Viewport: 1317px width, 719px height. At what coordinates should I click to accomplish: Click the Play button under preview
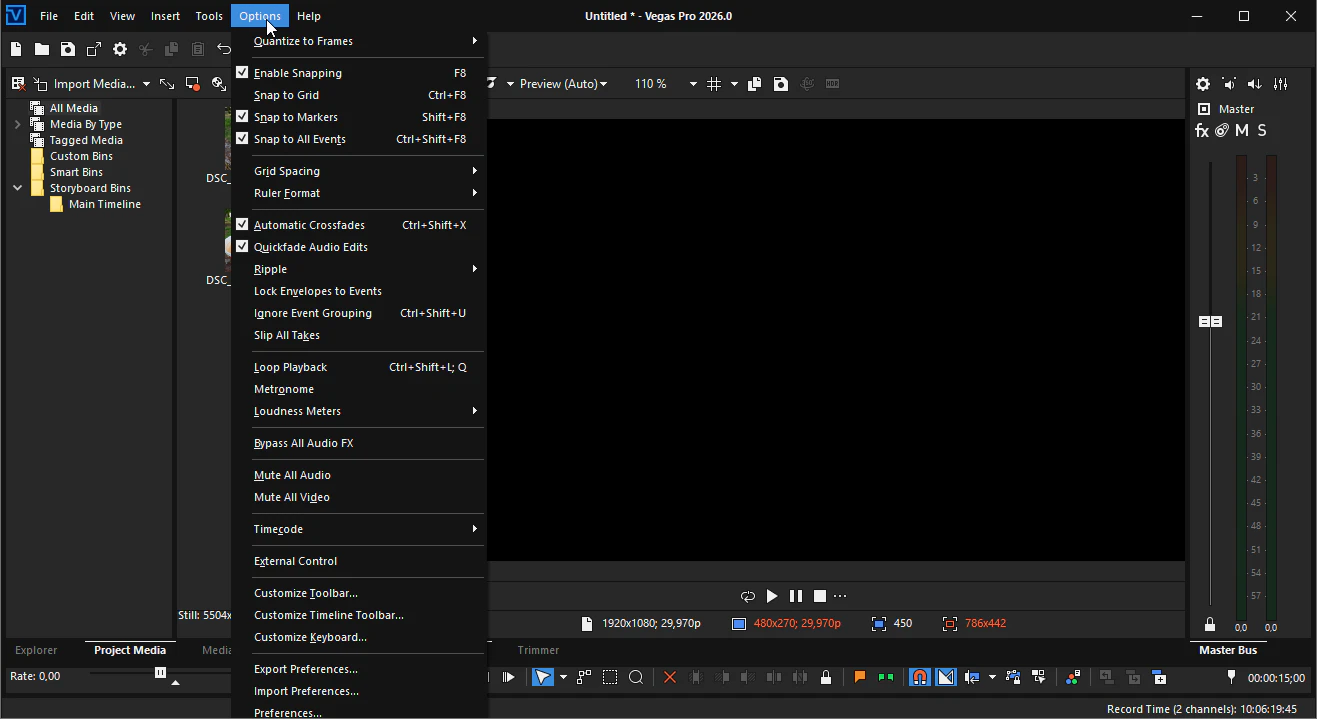(772, 596)
